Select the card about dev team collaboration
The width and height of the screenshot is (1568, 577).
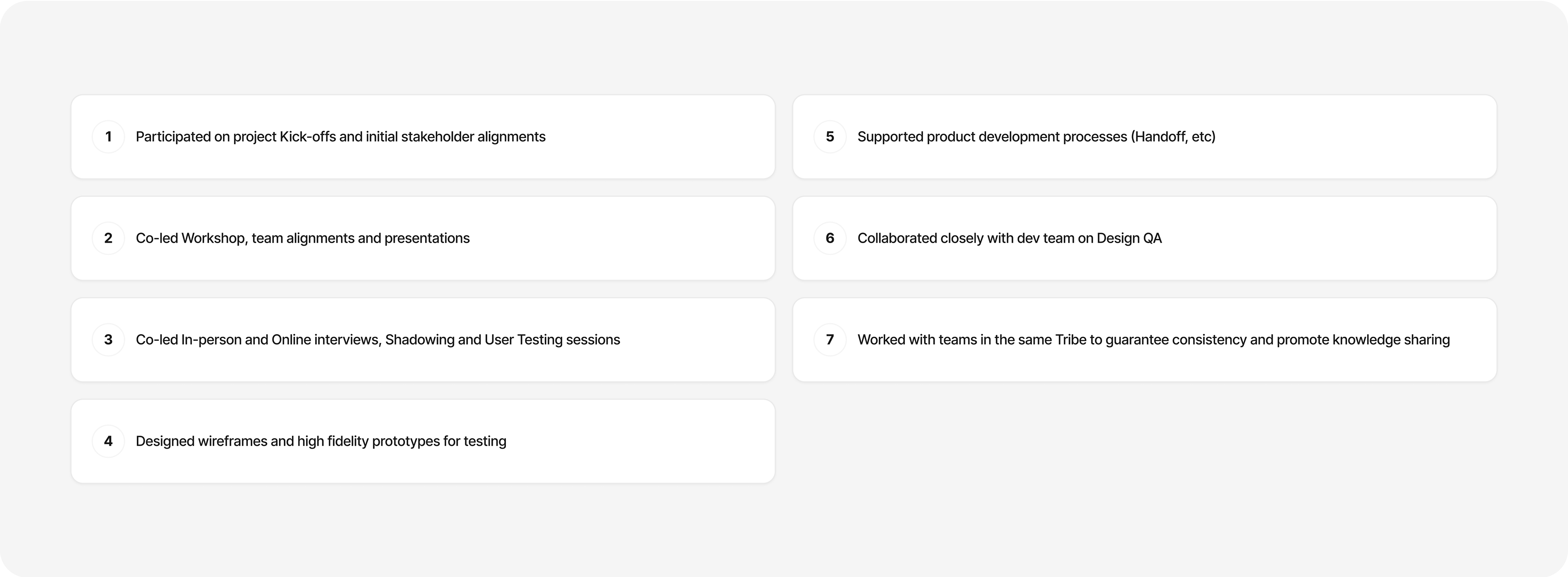click(x=1144, y=238)
